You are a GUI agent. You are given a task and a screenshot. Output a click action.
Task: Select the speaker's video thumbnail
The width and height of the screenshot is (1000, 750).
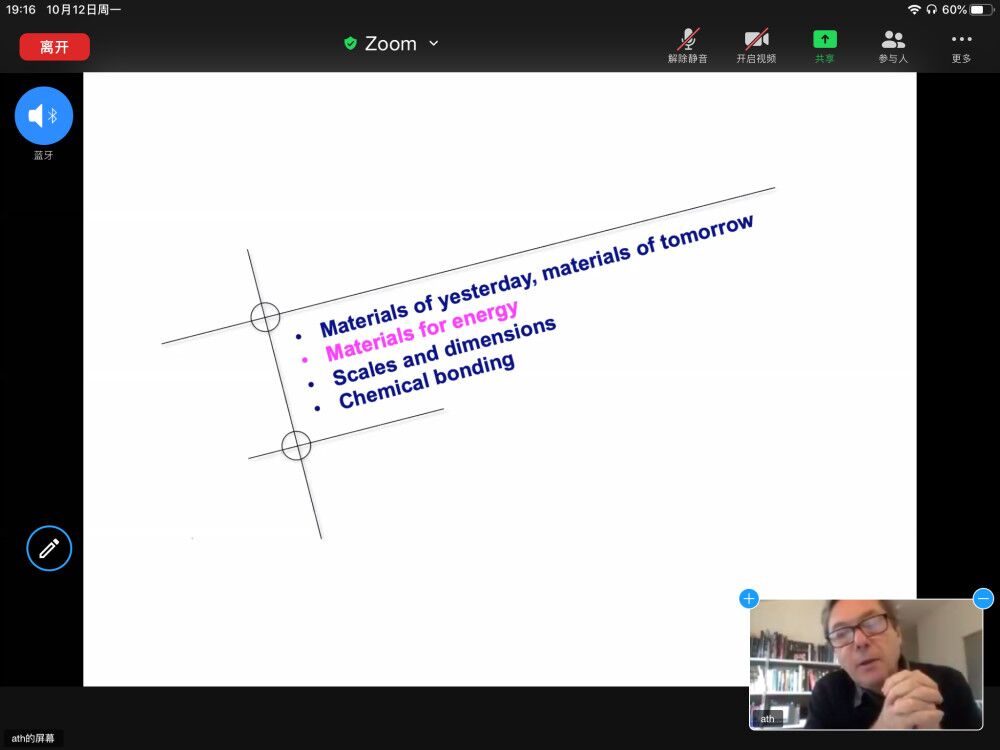point(866,664)
